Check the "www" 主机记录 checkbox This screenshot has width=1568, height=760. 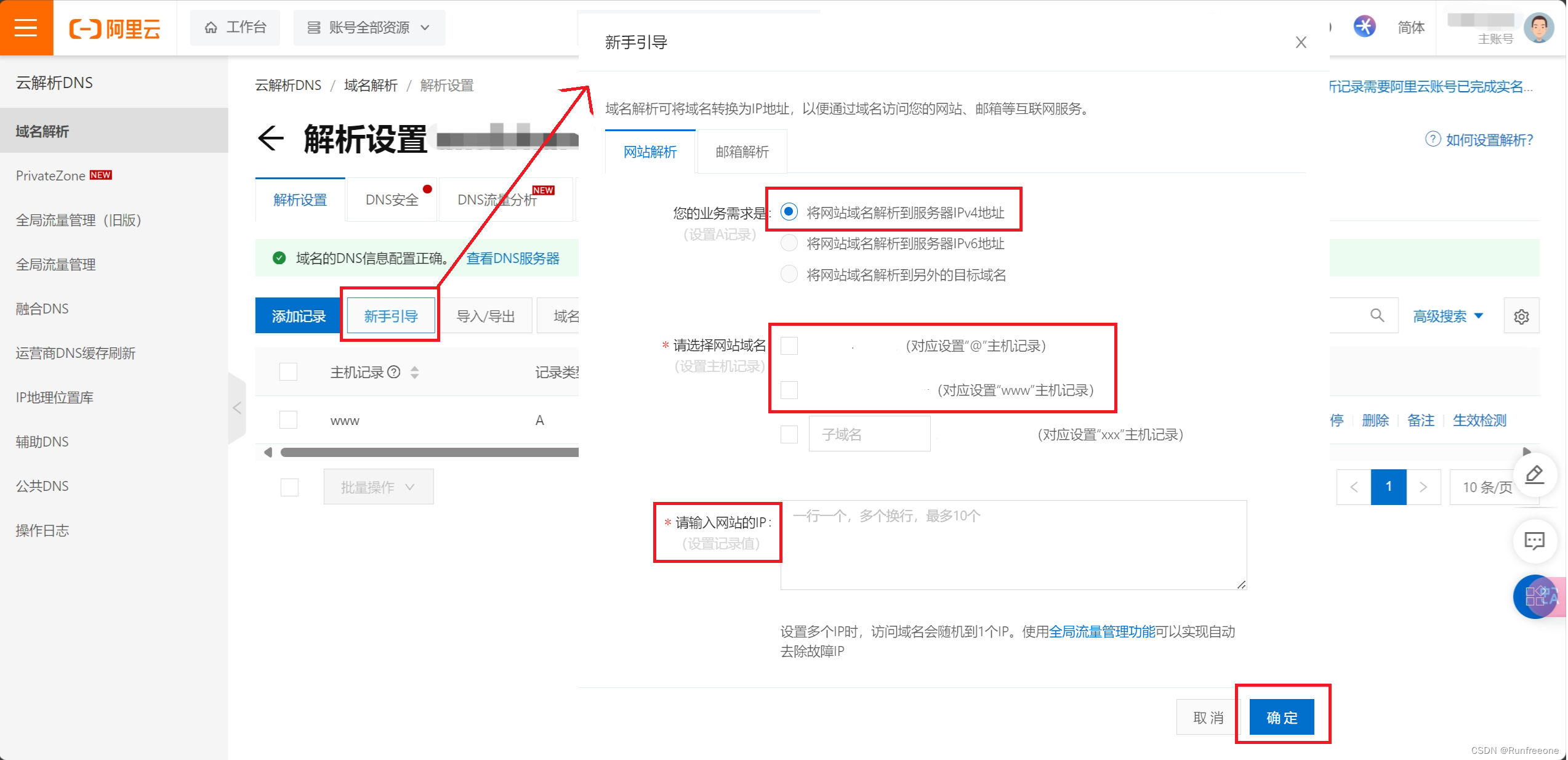(x=789, y=390)
